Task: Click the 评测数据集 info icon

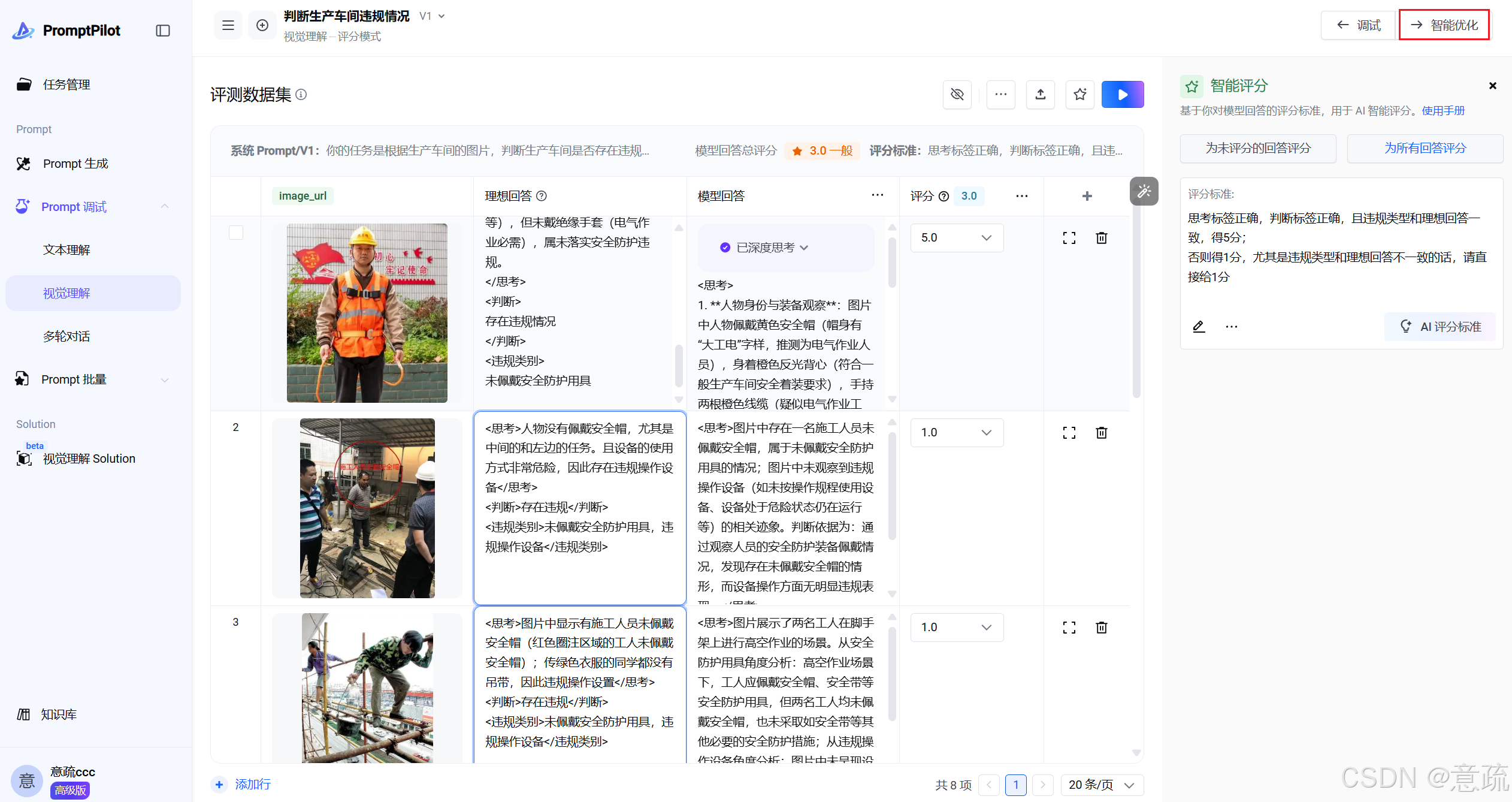Action: 301,95
